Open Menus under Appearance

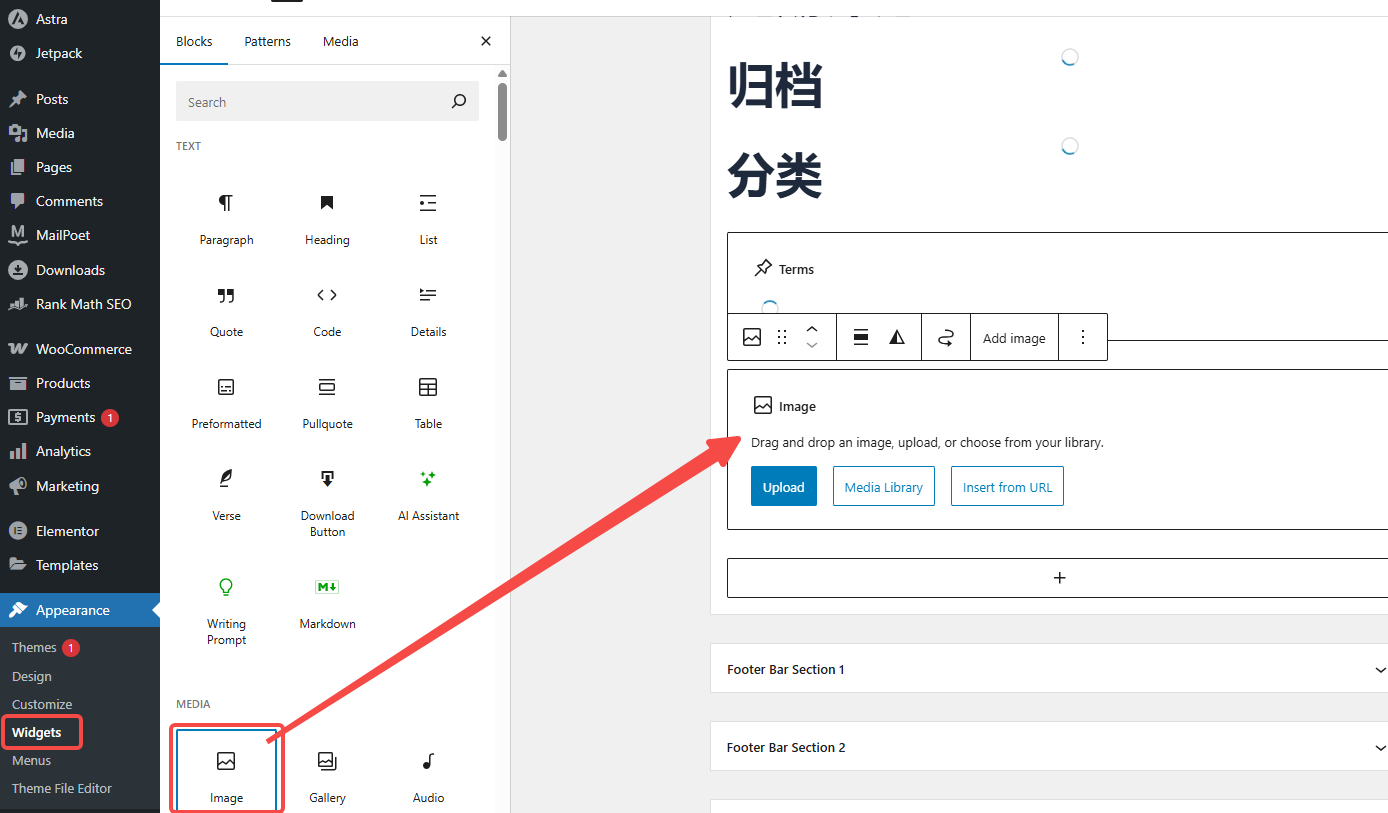tap(31, 760)
